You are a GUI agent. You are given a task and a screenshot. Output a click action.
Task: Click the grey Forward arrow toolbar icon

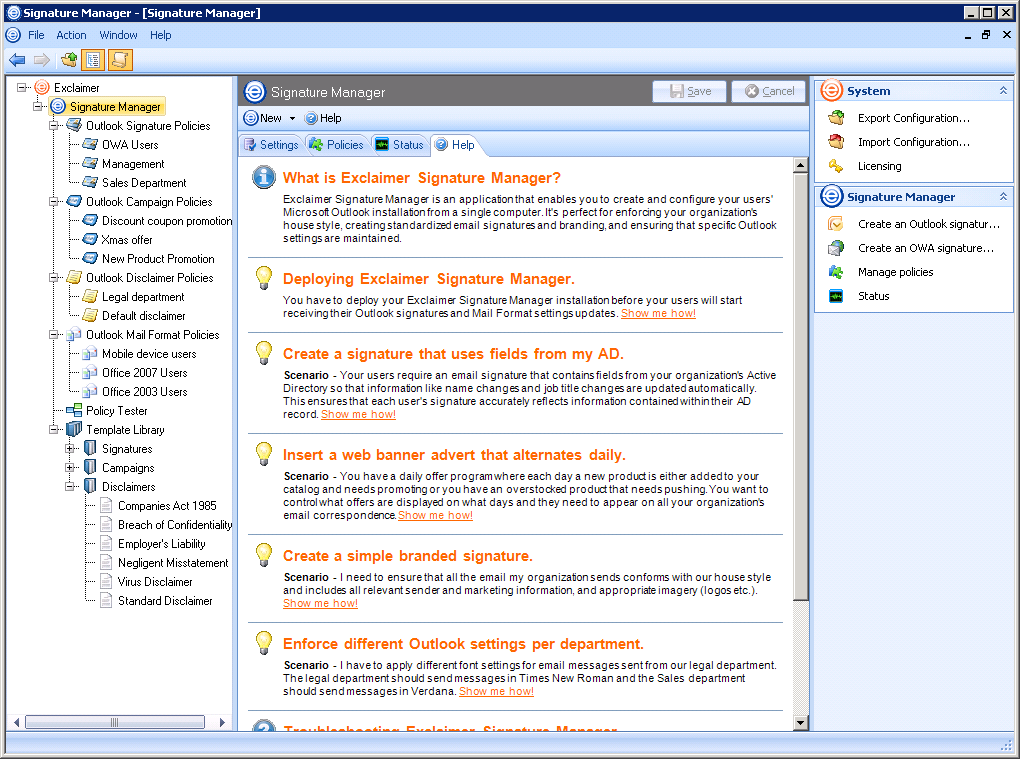[x=42, y=60]
